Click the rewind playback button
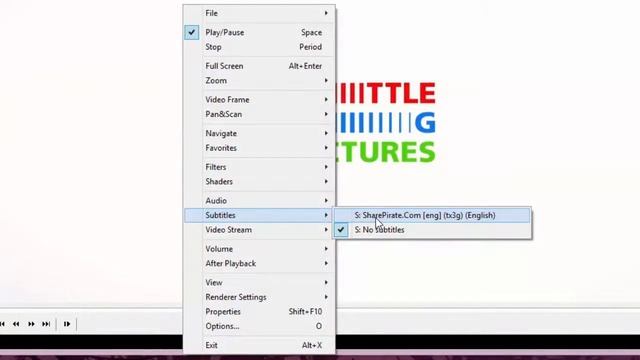 16,324
